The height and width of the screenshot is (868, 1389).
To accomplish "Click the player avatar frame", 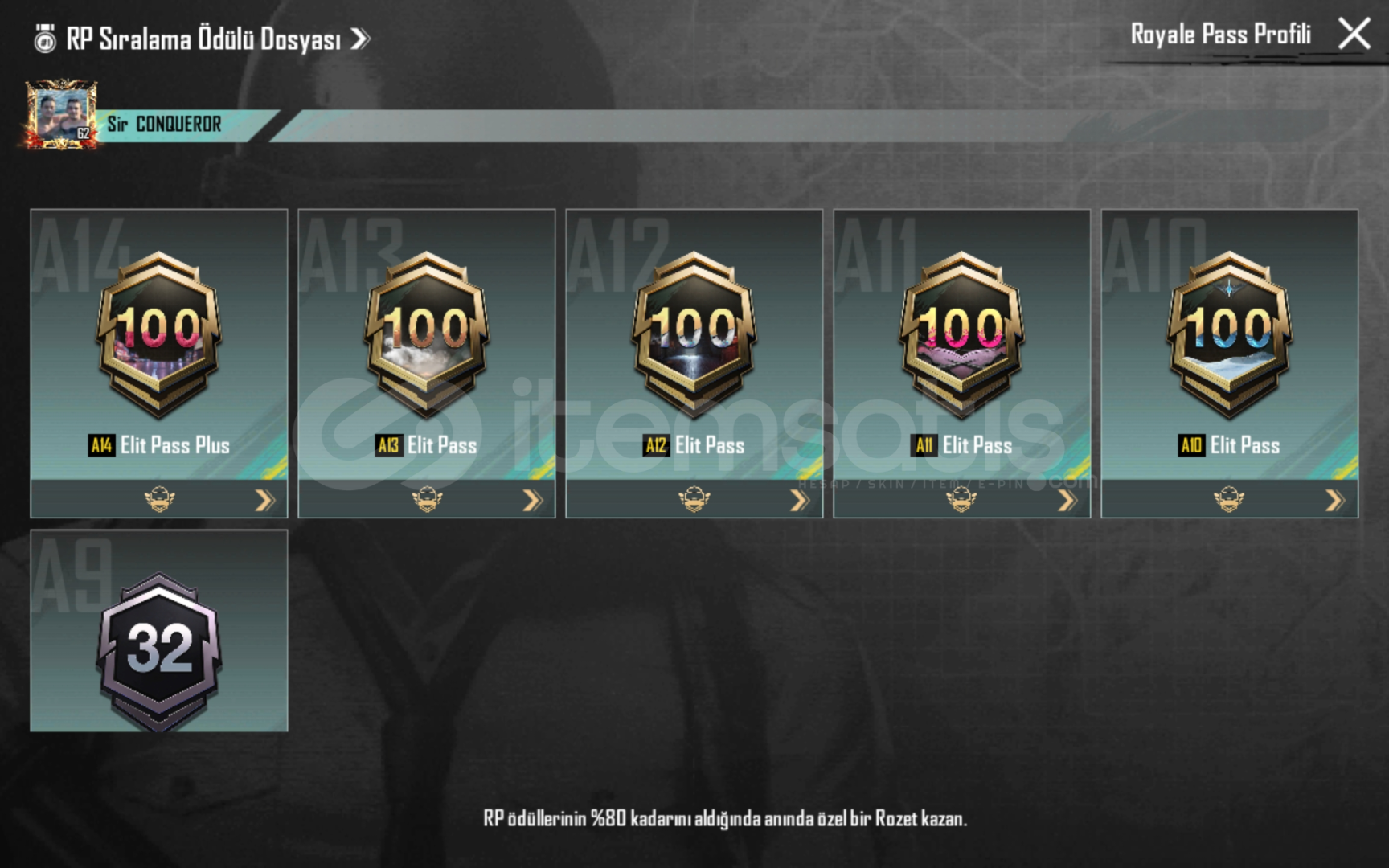I will point(61,114).
